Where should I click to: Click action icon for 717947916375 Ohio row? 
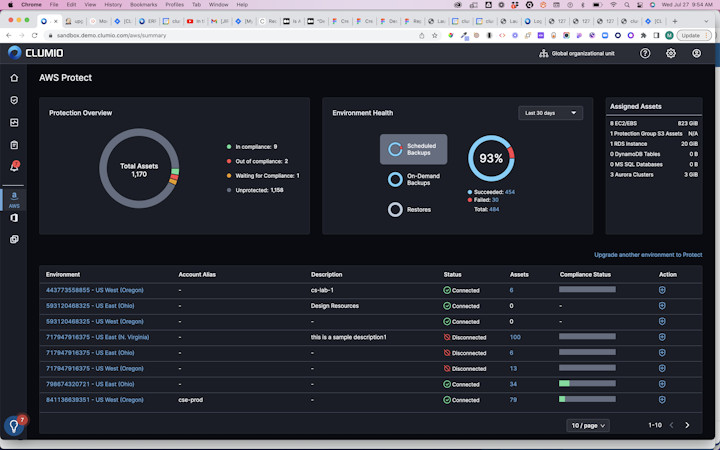tap(662, 353)
